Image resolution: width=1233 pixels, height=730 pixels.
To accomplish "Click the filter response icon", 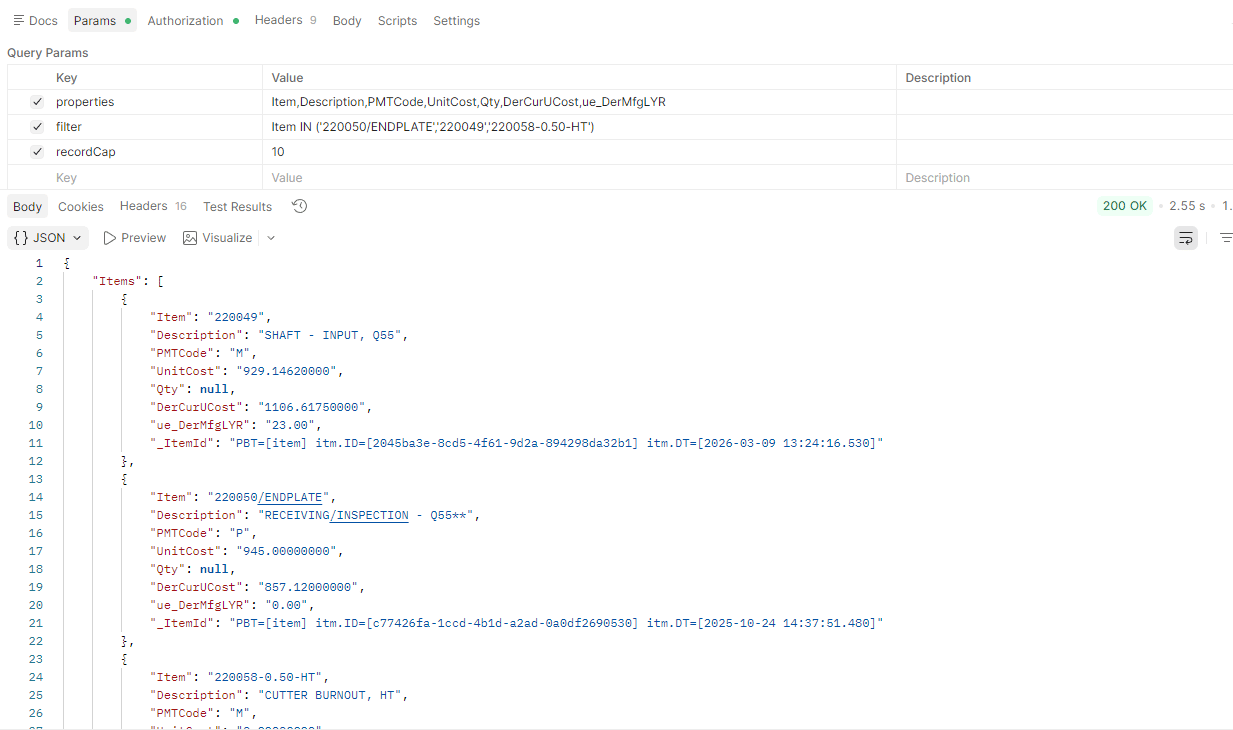I will [1226, 238].
